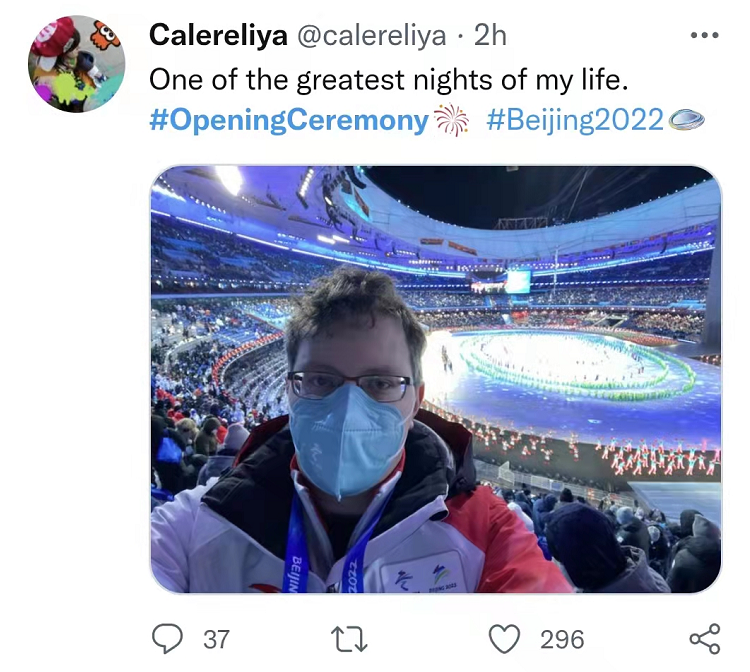Click Calereliya's profile avatar

(76, 63)
